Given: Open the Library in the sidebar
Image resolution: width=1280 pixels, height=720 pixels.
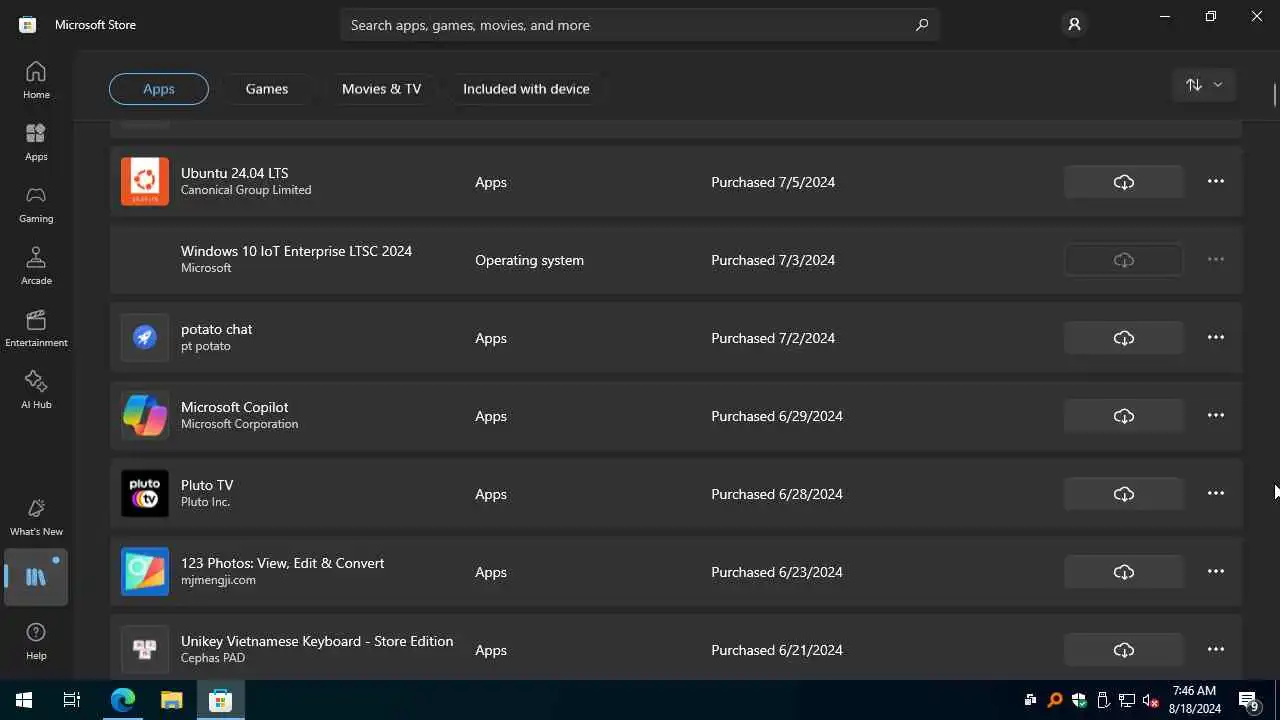Looking at the screenshot, I should [36, 577].
